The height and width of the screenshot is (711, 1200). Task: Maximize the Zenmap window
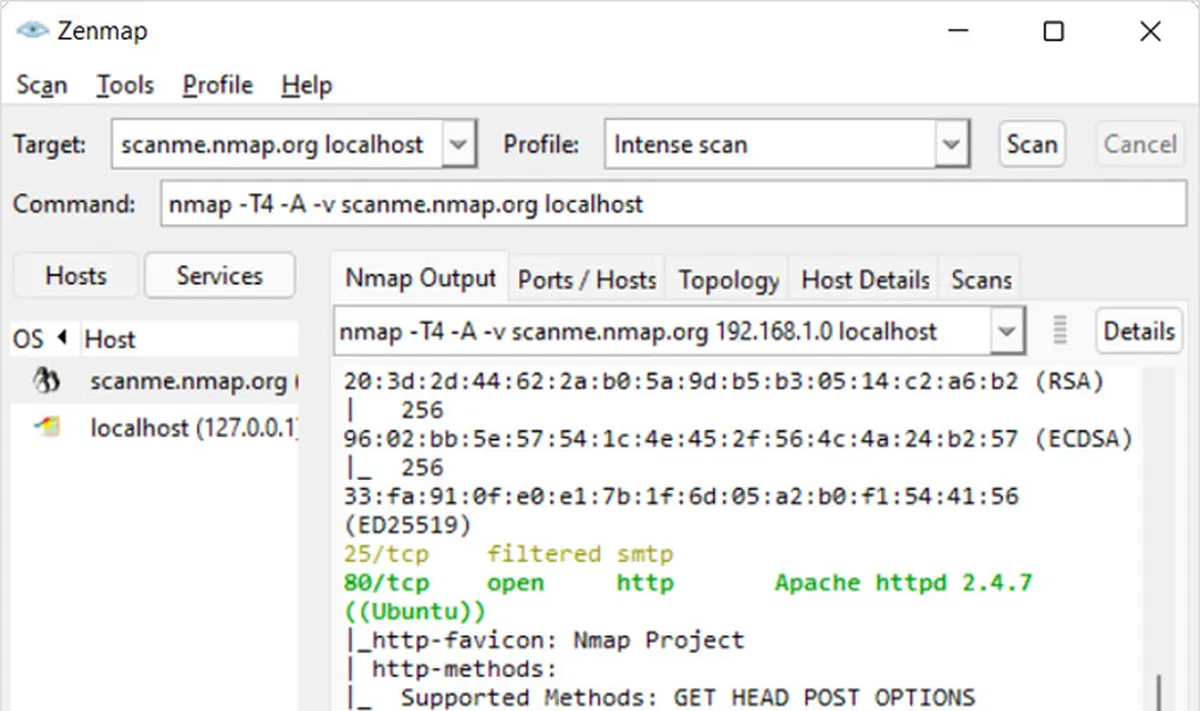1053,32
